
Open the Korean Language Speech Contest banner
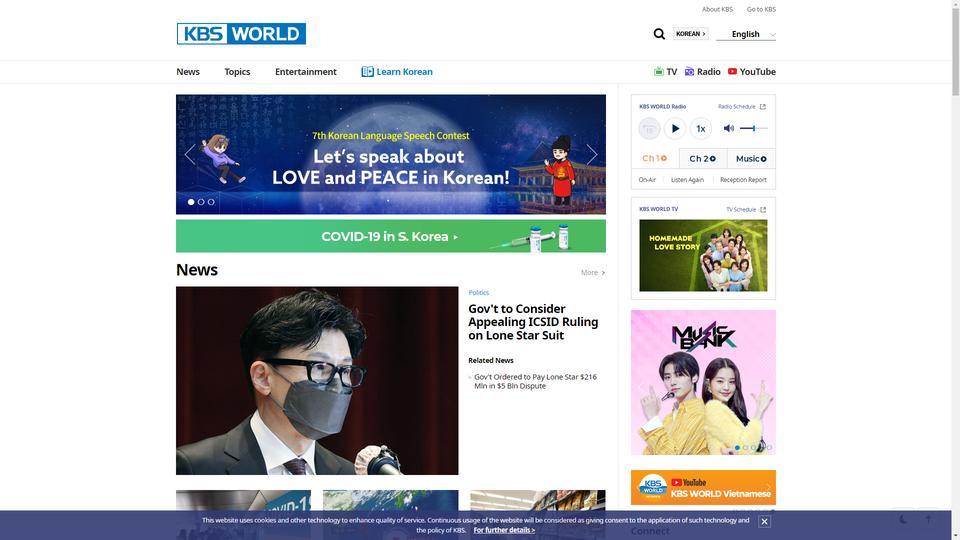tap(391, 154)
